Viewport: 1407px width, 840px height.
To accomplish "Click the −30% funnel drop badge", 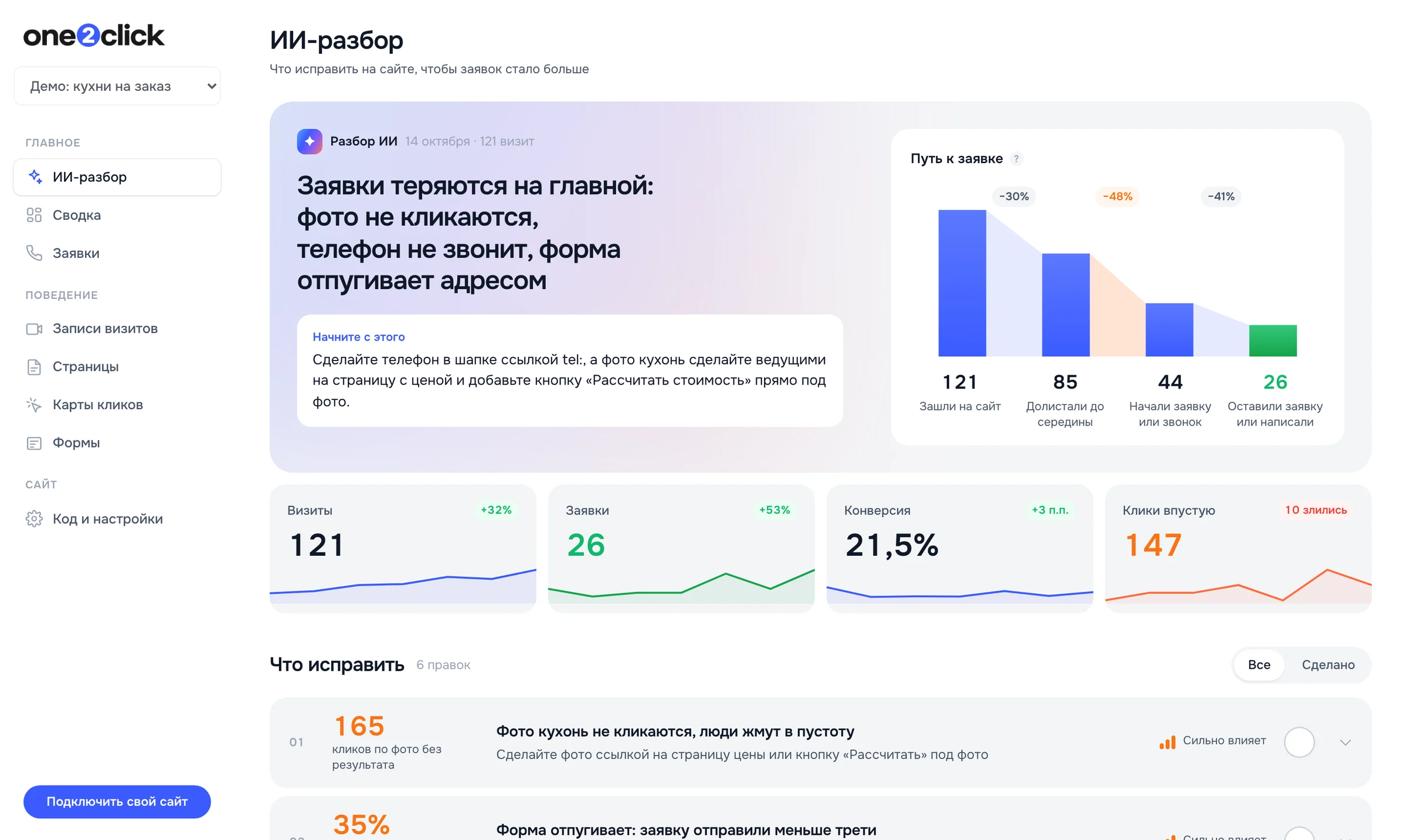I will [1014, 196].
